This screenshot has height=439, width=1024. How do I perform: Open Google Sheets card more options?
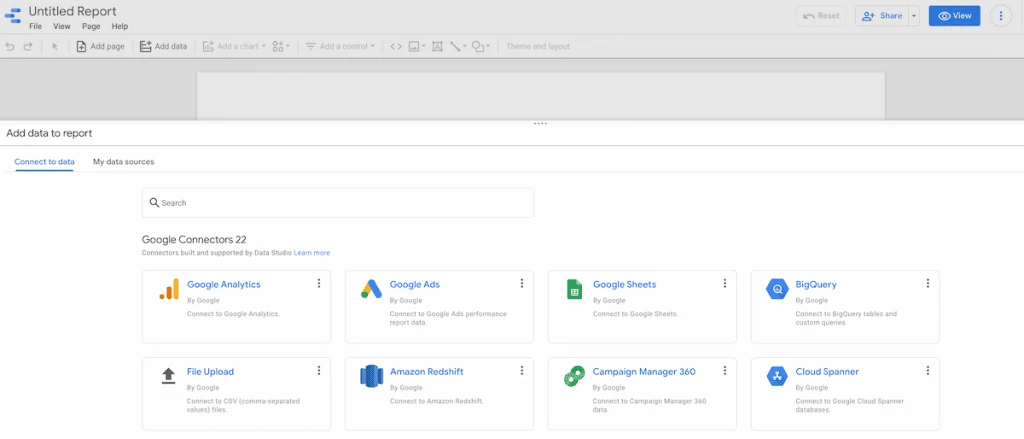coord(725,283)
